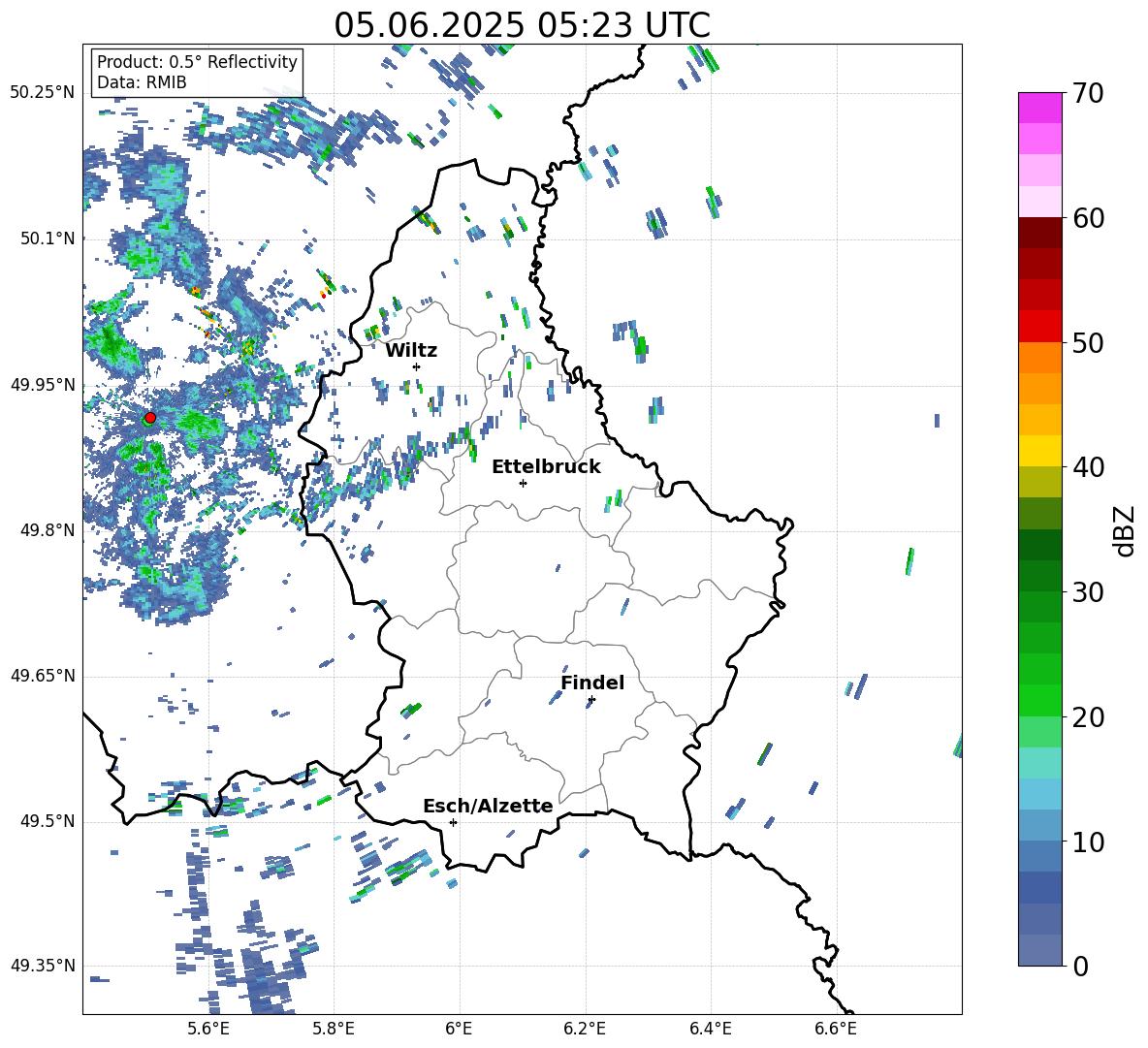Click the bright red colorbar segment near 50
Image resolution: width=1148 pixels, height=1048 pixels.
(x=1039, y=327)
